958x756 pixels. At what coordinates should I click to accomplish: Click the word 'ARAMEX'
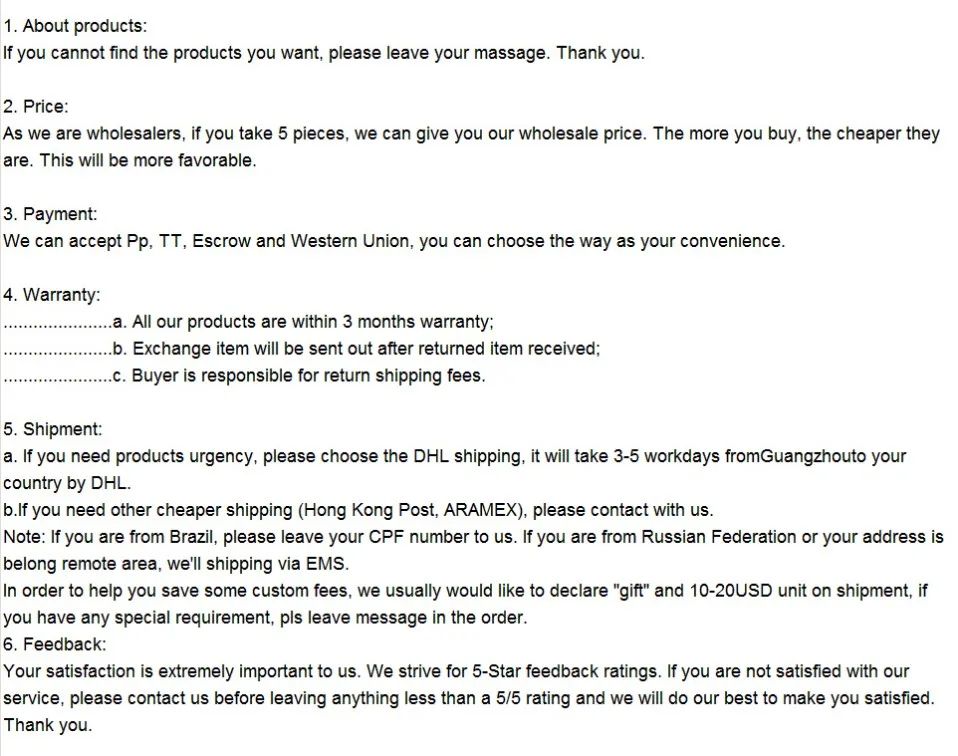click(x=481, y=510)
